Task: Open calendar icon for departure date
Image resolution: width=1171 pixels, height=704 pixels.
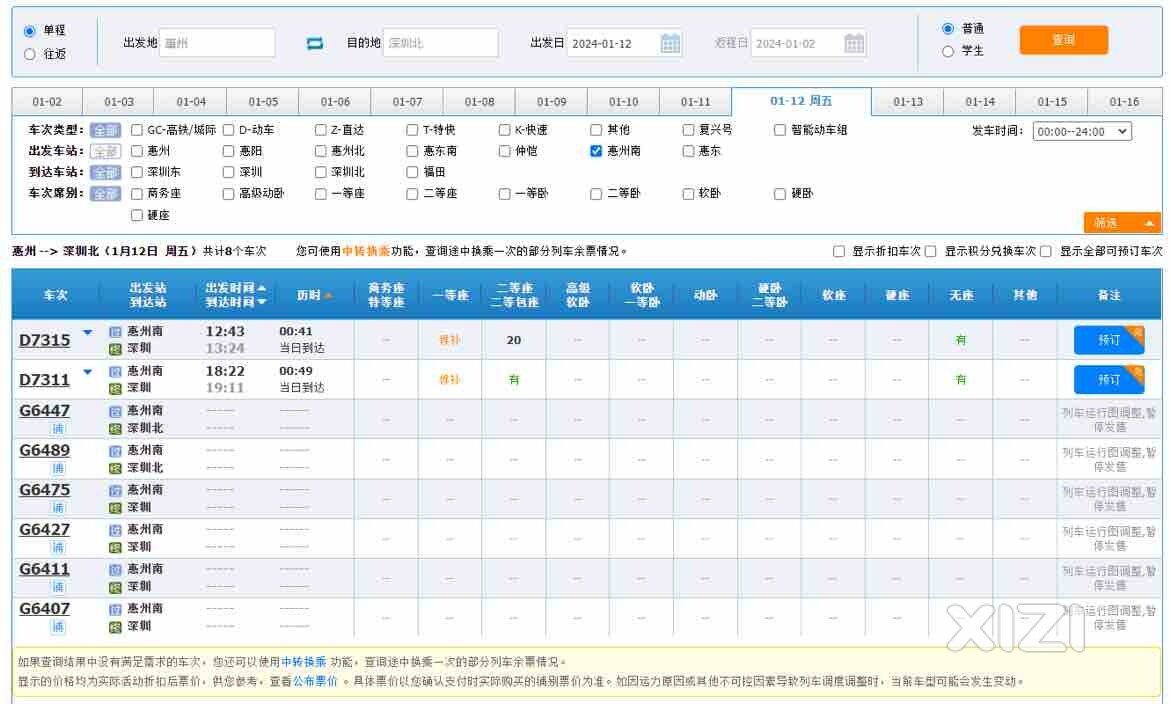Action: pyautogui.click(x=671, y=43)
